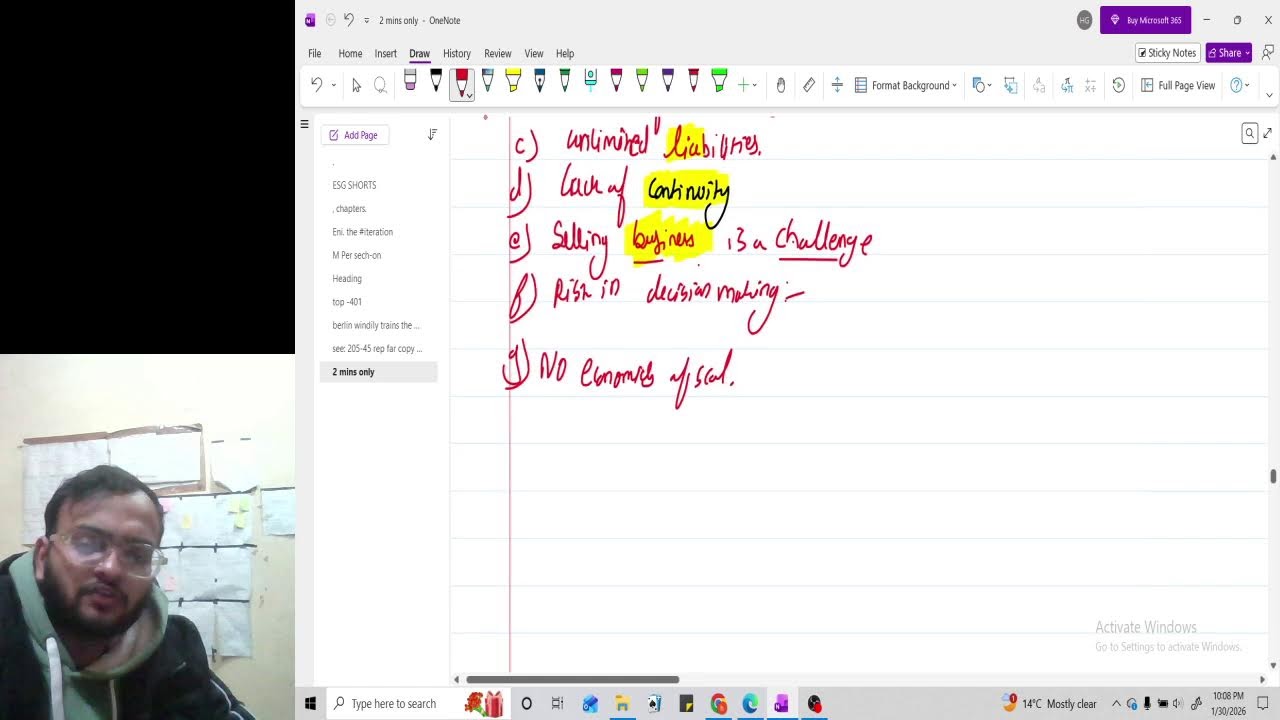Screen dimensions: 1280x720
Task: Click the page search magnifier icon
Action: [1249, 133]
